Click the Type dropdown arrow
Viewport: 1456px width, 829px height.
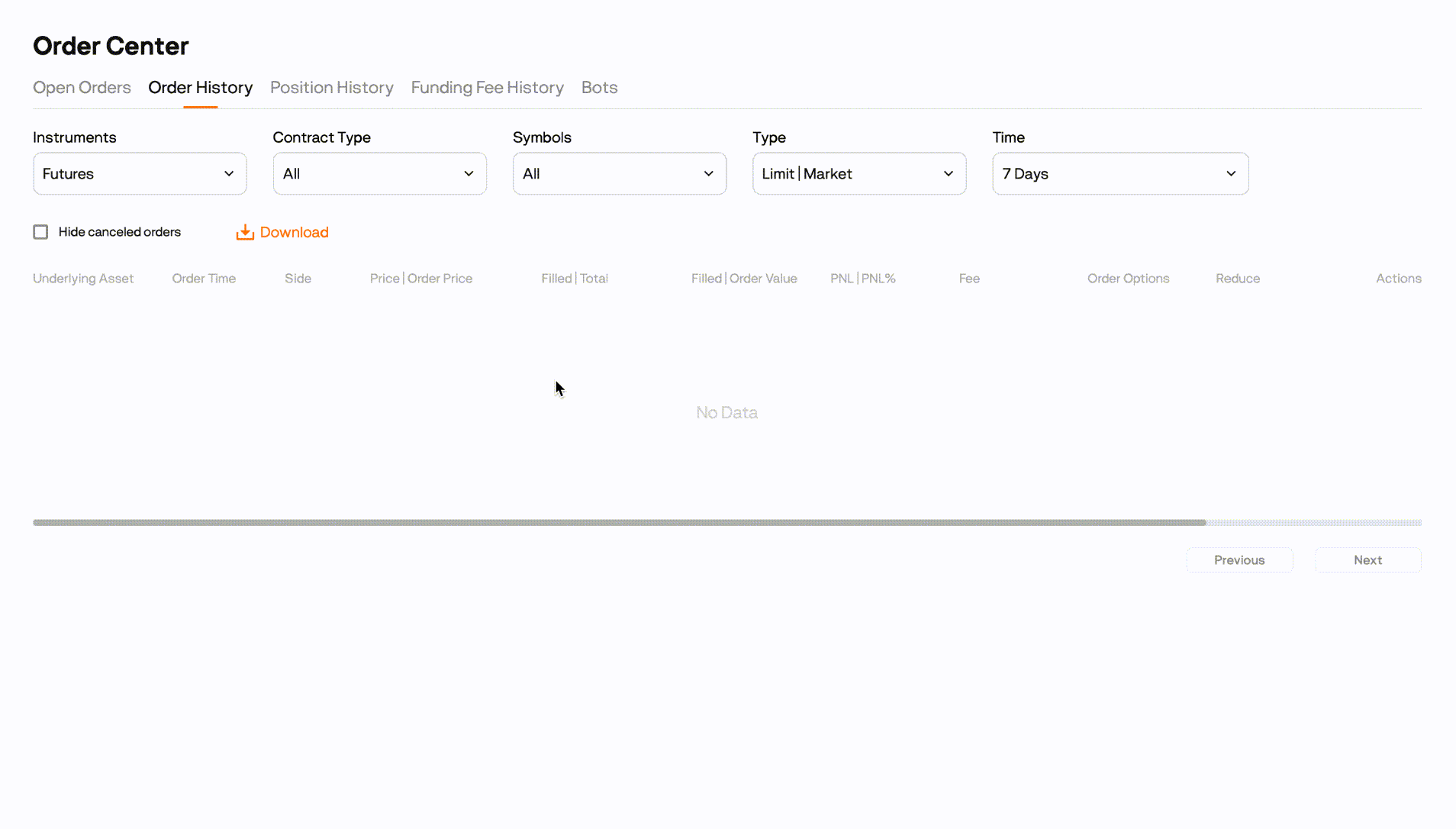[949, 173]
